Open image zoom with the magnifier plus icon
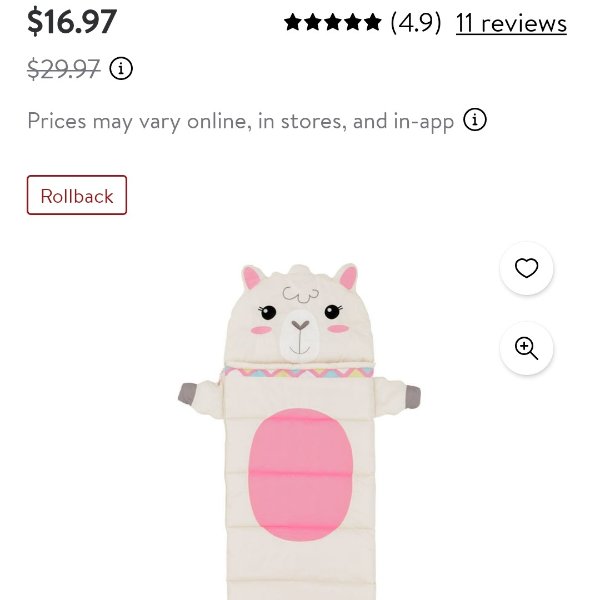 pos(526,348)
